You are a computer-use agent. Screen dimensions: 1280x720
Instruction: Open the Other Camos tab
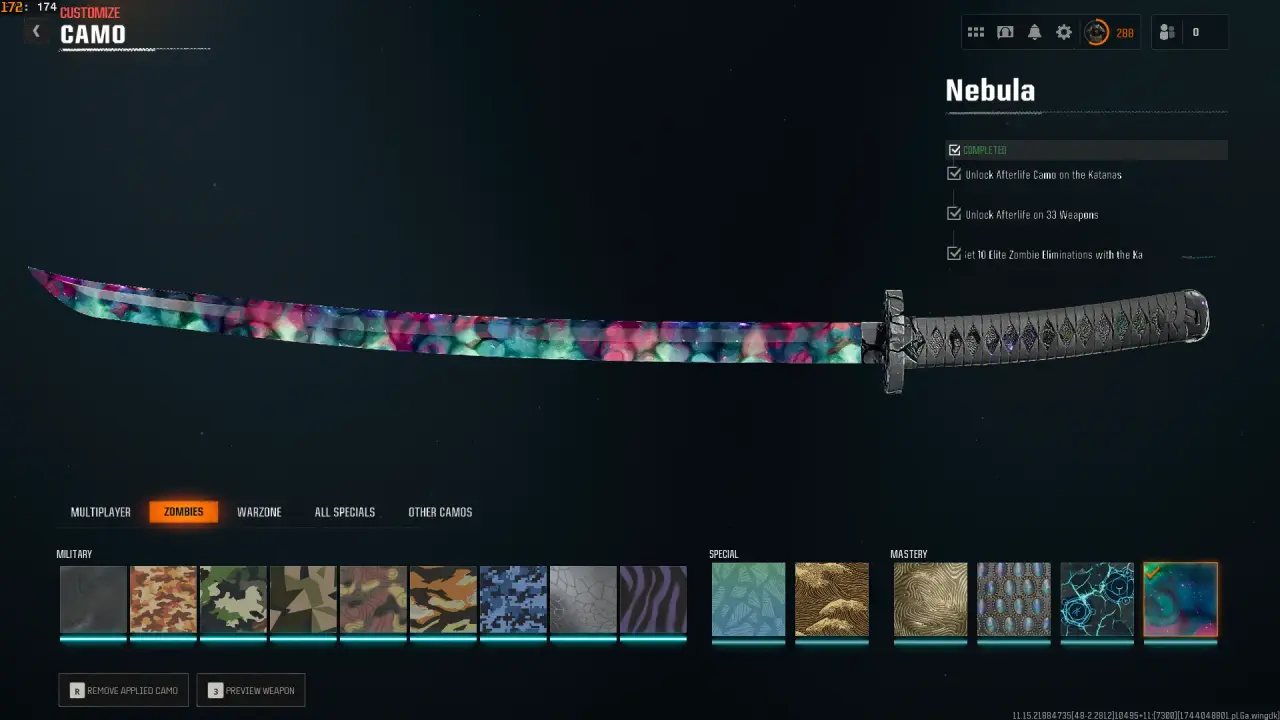pyautogui.click(x=440, y=512)
